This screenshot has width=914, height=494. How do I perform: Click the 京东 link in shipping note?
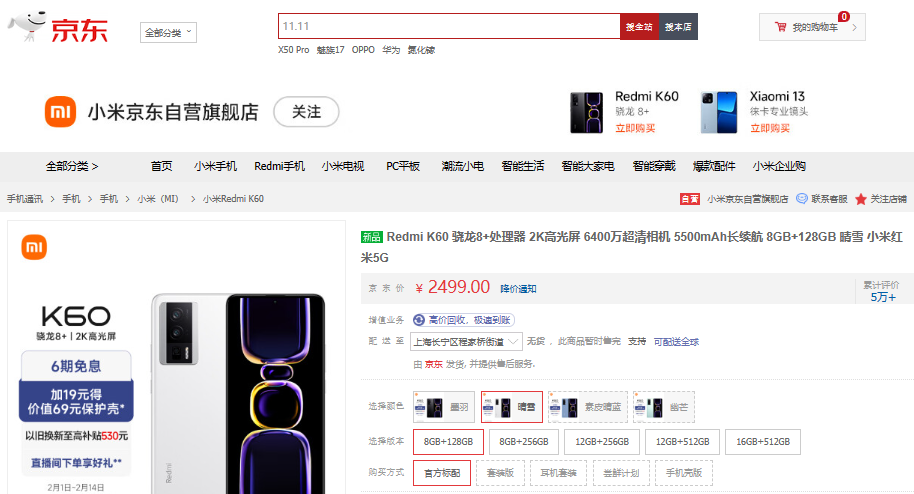[x=434, y=364]
